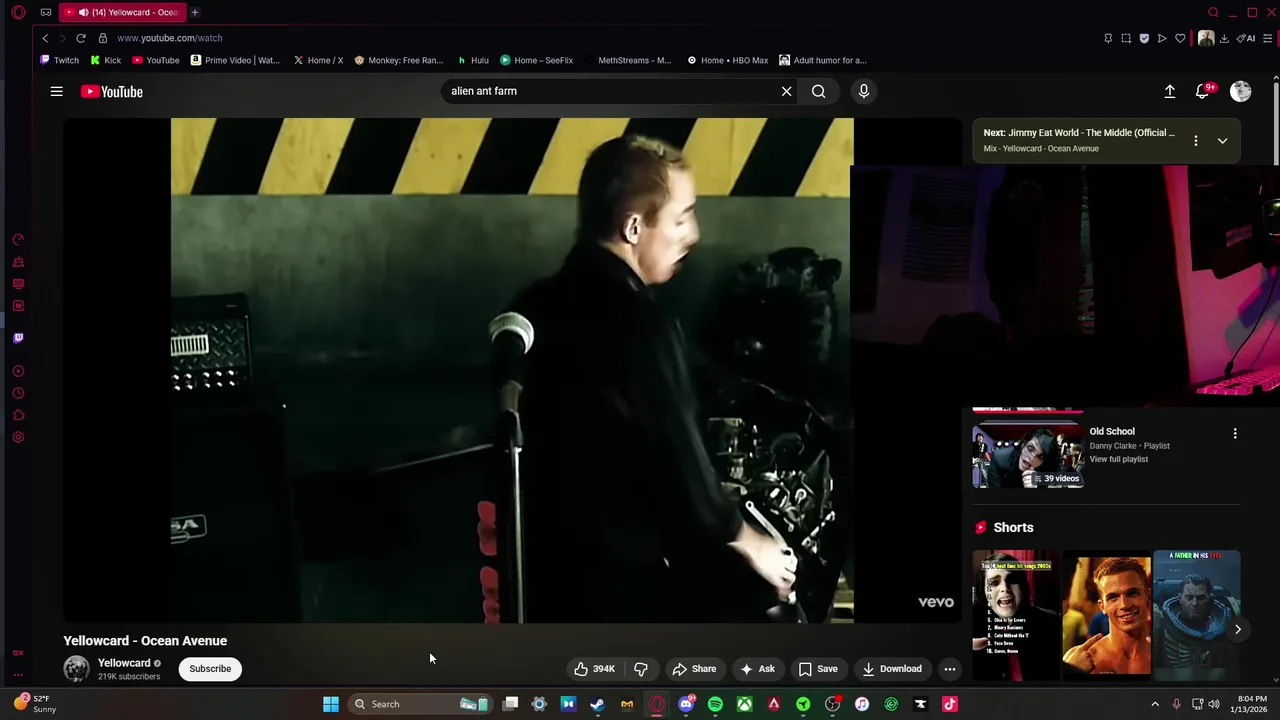
Task: Open a new tab with plus button
Action: pos(195,12)
